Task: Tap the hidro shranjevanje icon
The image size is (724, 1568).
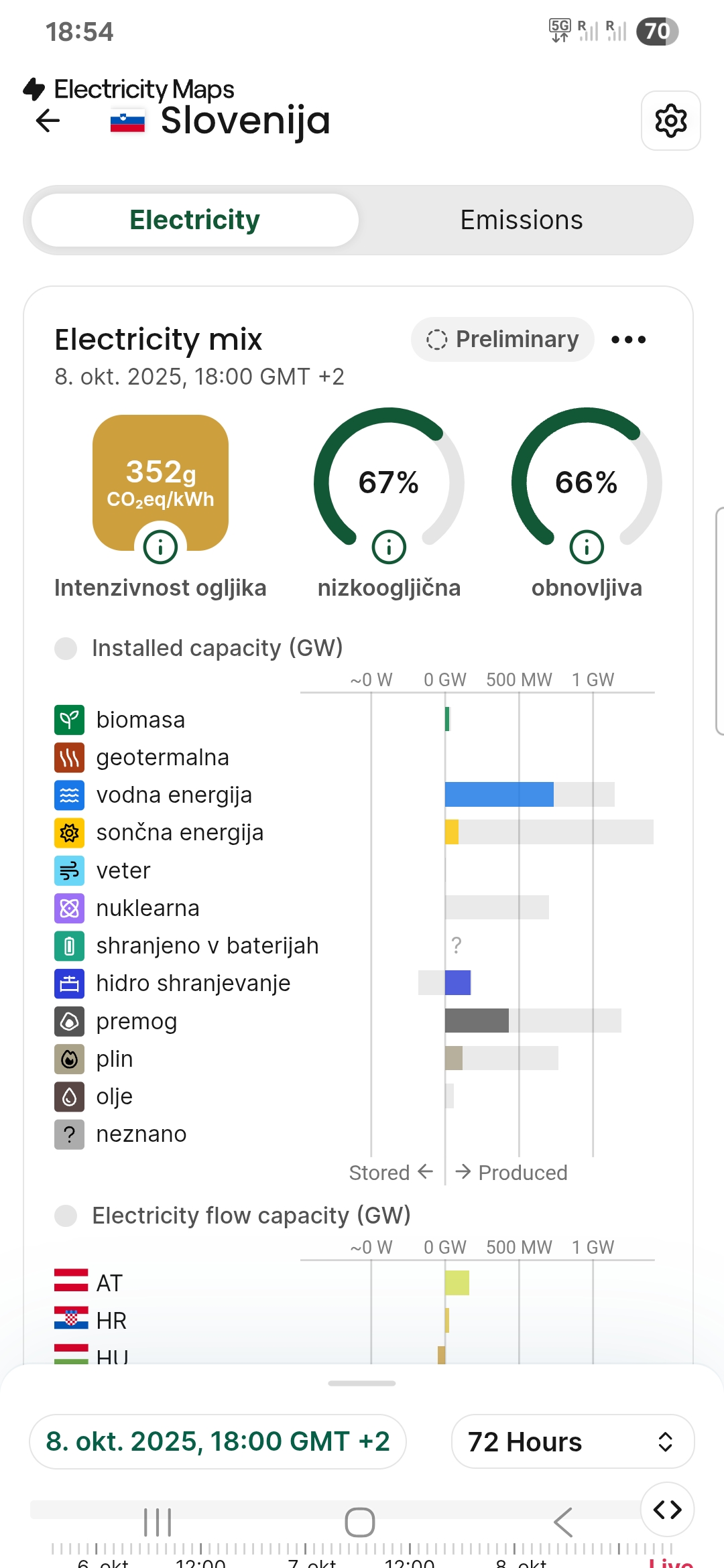Action: tap(69, 984)
